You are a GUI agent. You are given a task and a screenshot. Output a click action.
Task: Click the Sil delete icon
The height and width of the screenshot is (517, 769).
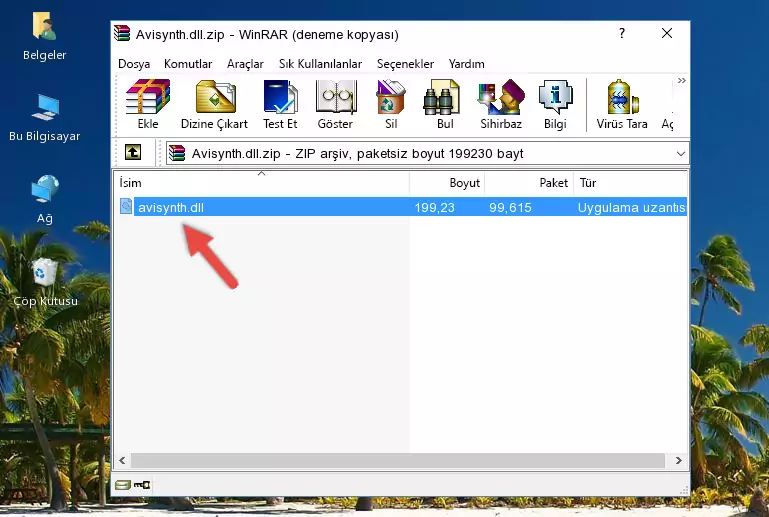(x=391, y=104)
